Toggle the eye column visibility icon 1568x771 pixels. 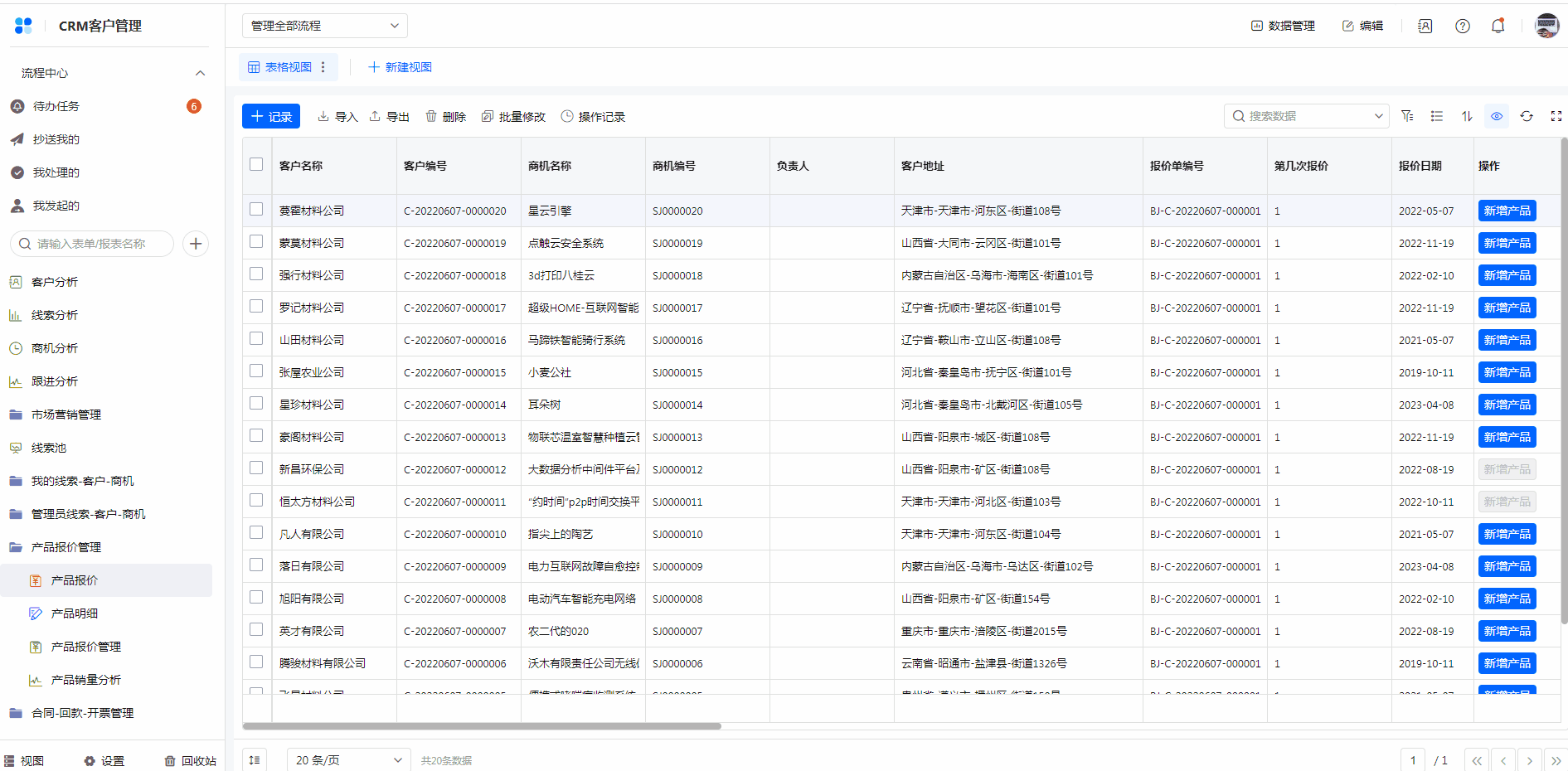pos(1497,116)
